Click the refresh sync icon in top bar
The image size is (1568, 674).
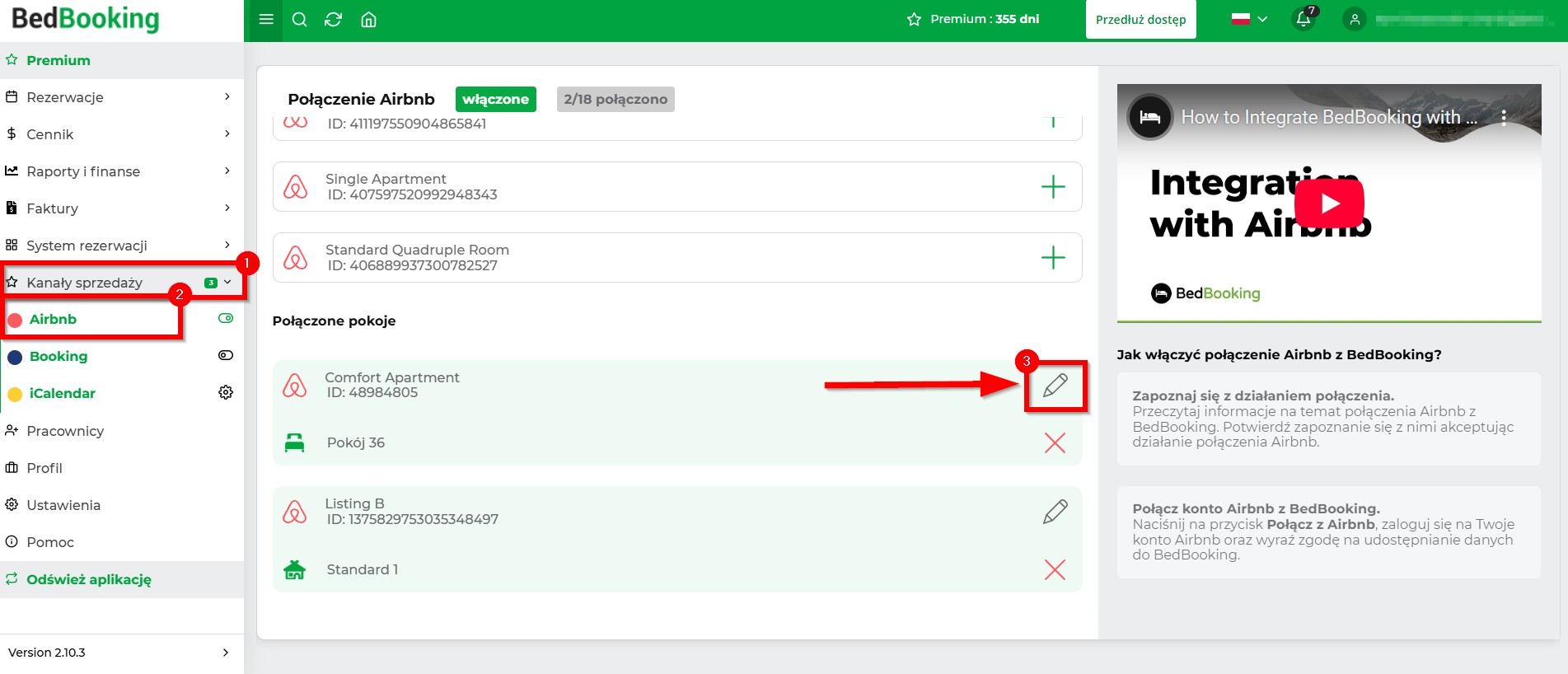point(334,20)
